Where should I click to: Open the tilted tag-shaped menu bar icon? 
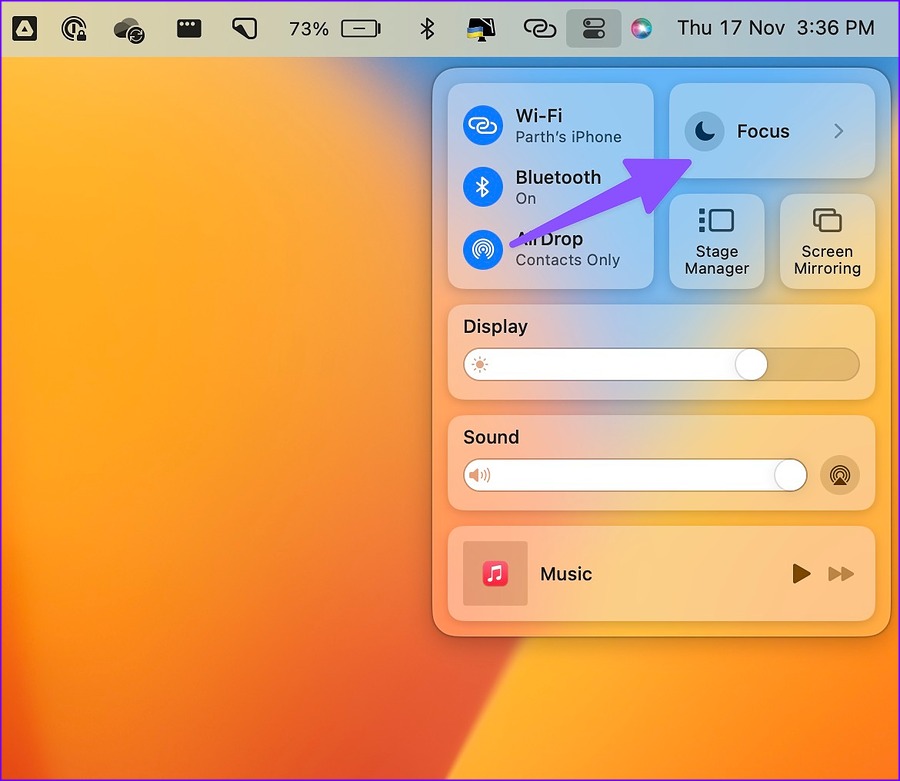245,28
